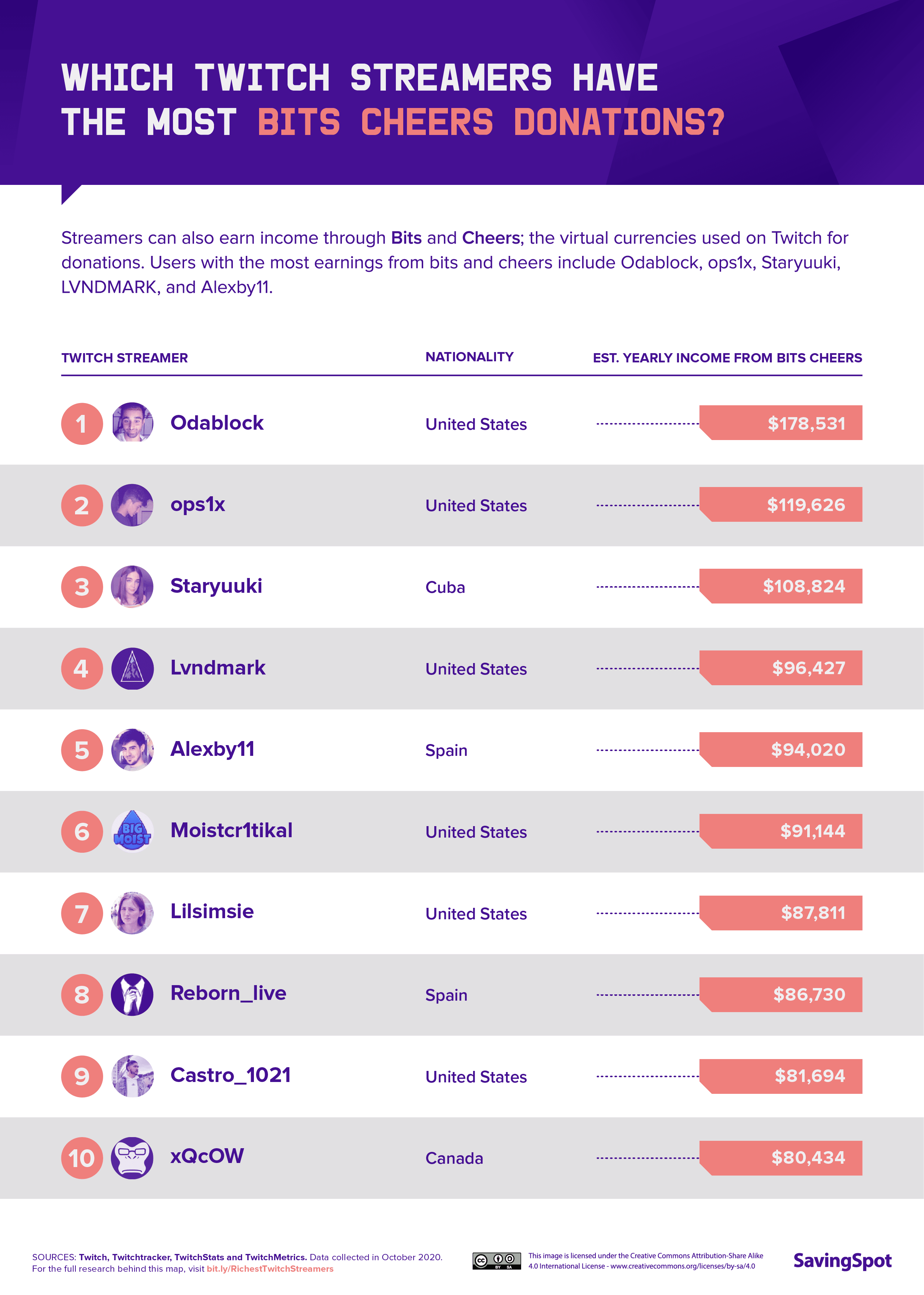Select Staryuuki's avatar image

point(132,586)
